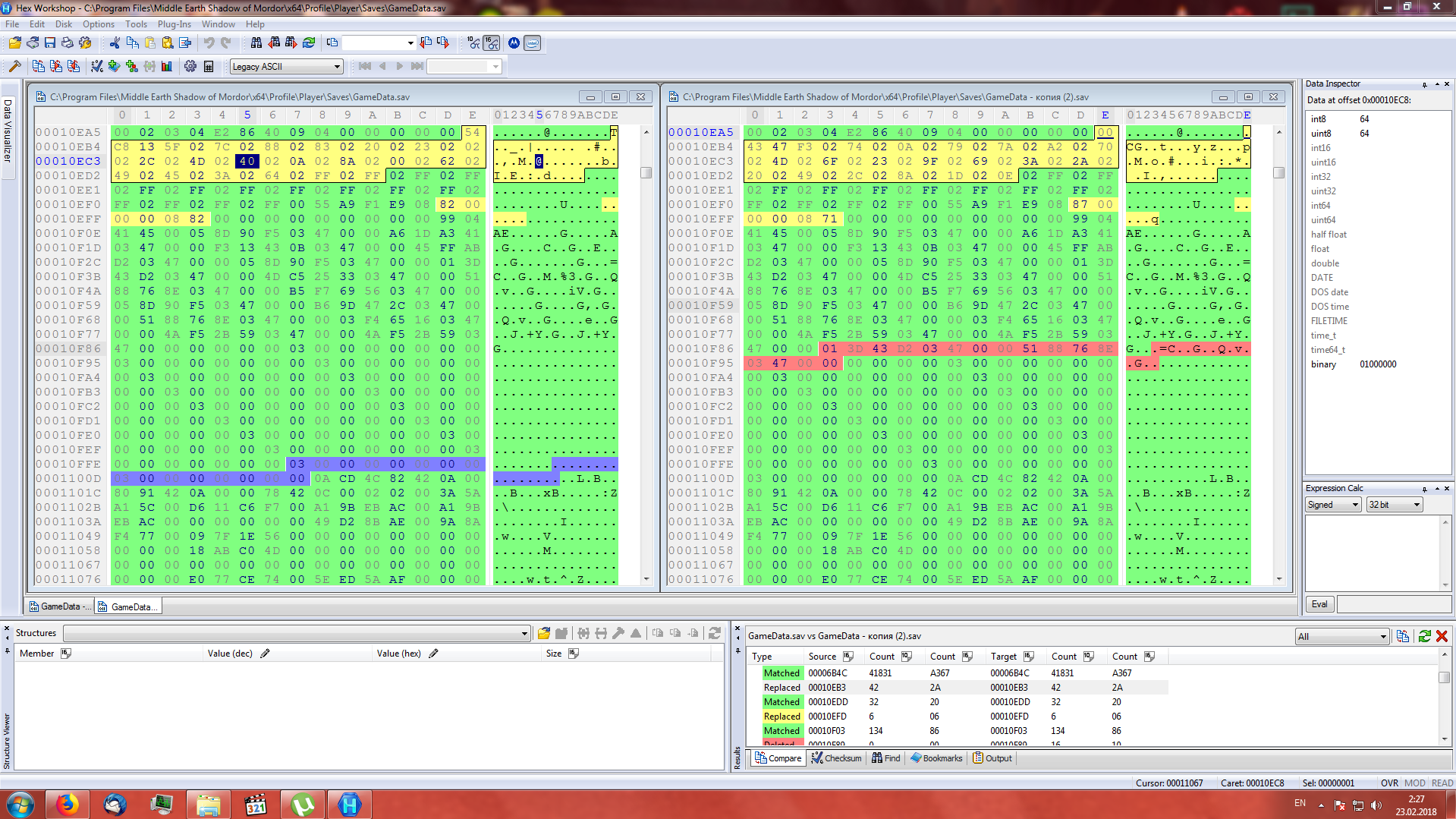
Task: Click the expression input field beside Eval
Action: coord(1394,604)
